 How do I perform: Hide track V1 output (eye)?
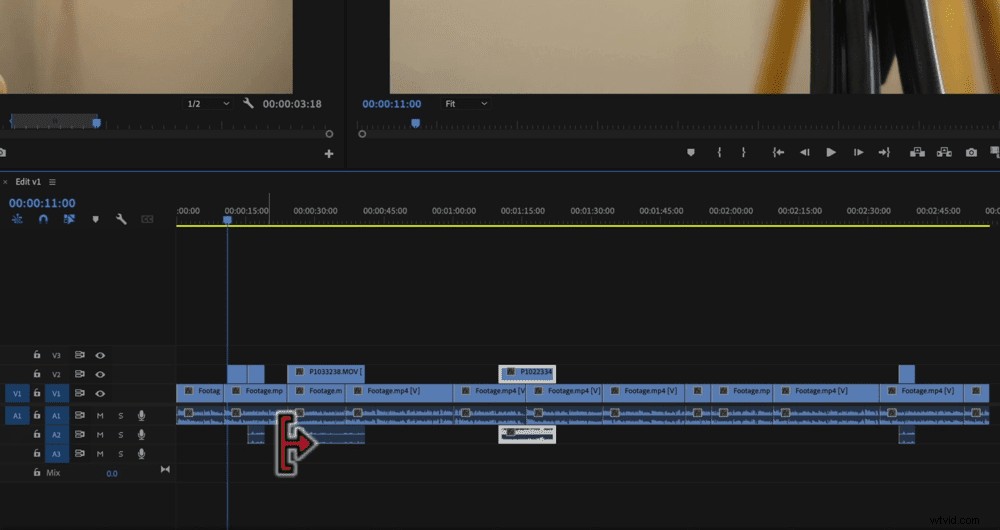click(x=100, y=394)
